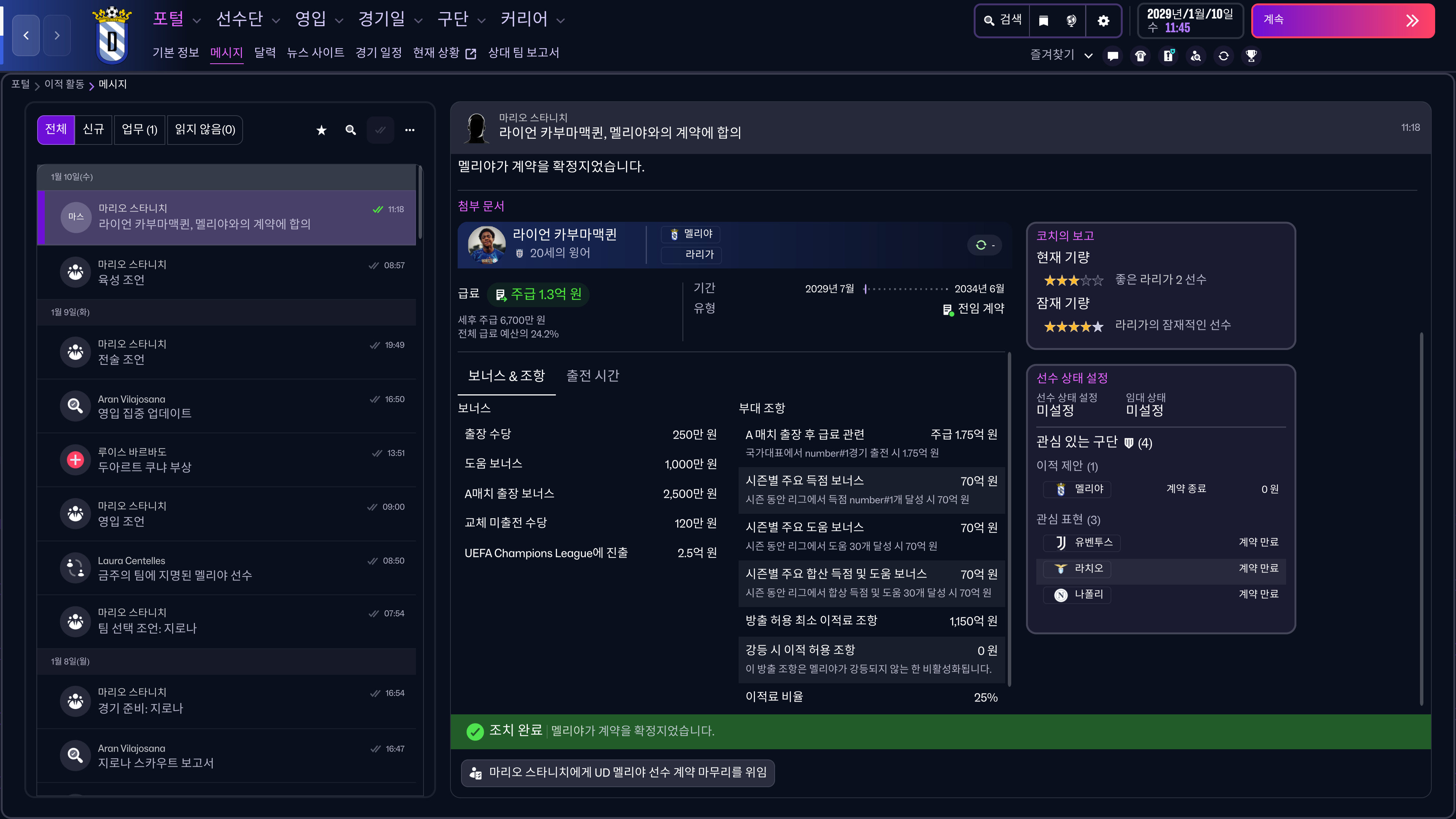Image resolution: width=1456 pixels, height=819 pixels.
Task: Click the contract duration timeline slider
Action: click(x=905, y=289)
